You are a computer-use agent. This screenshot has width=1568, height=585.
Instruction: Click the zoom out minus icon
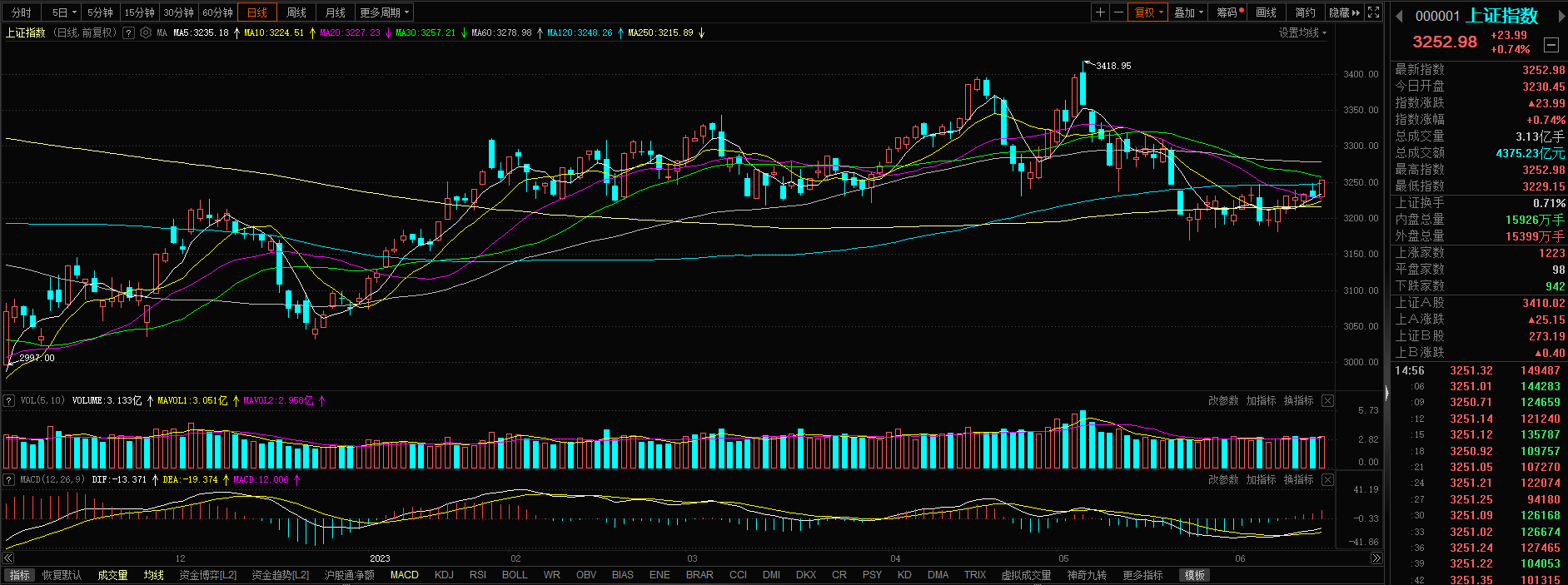point(1118,12)
